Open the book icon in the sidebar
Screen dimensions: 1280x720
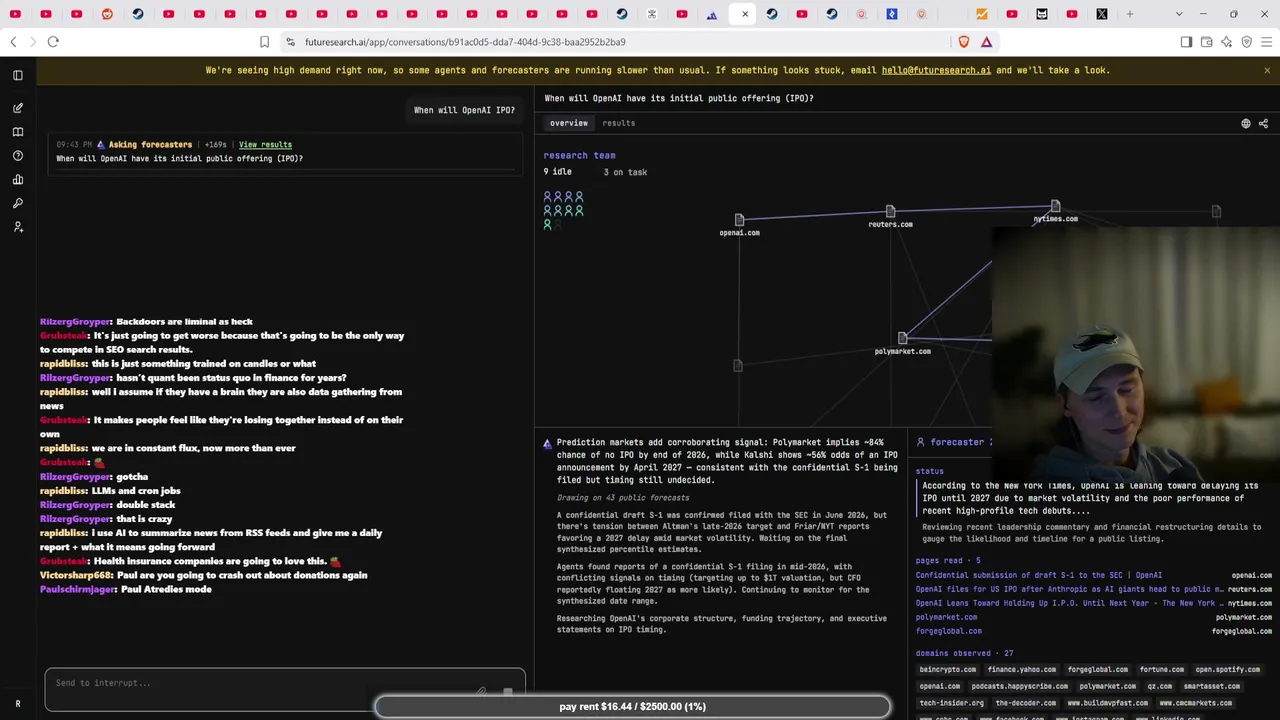(x=18, y=132)
